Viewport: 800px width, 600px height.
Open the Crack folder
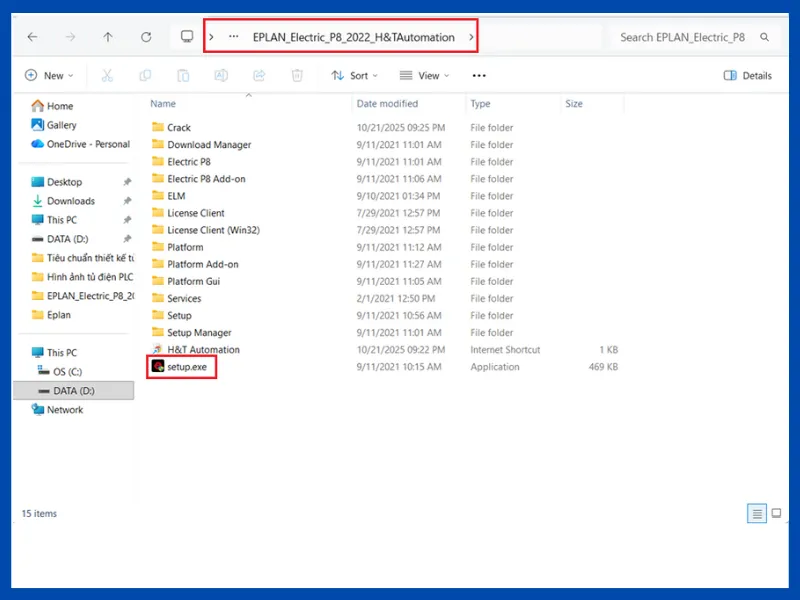pyautogui.click(x=179, y=128)
